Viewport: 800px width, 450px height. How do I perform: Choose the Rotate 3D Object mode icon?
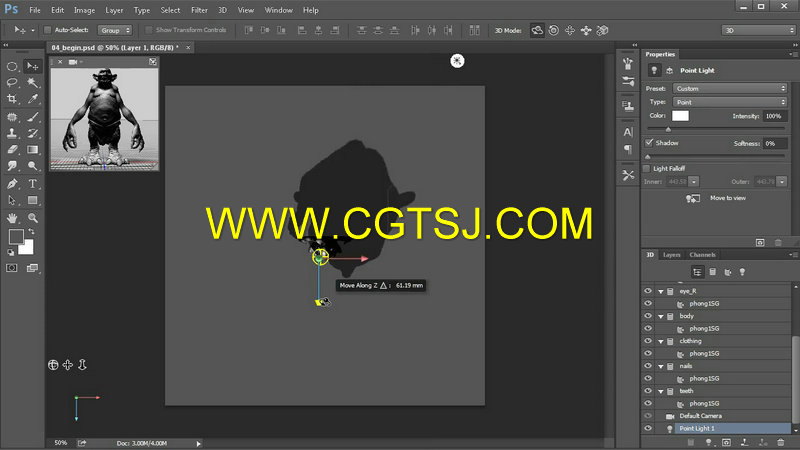pos(537,31)
